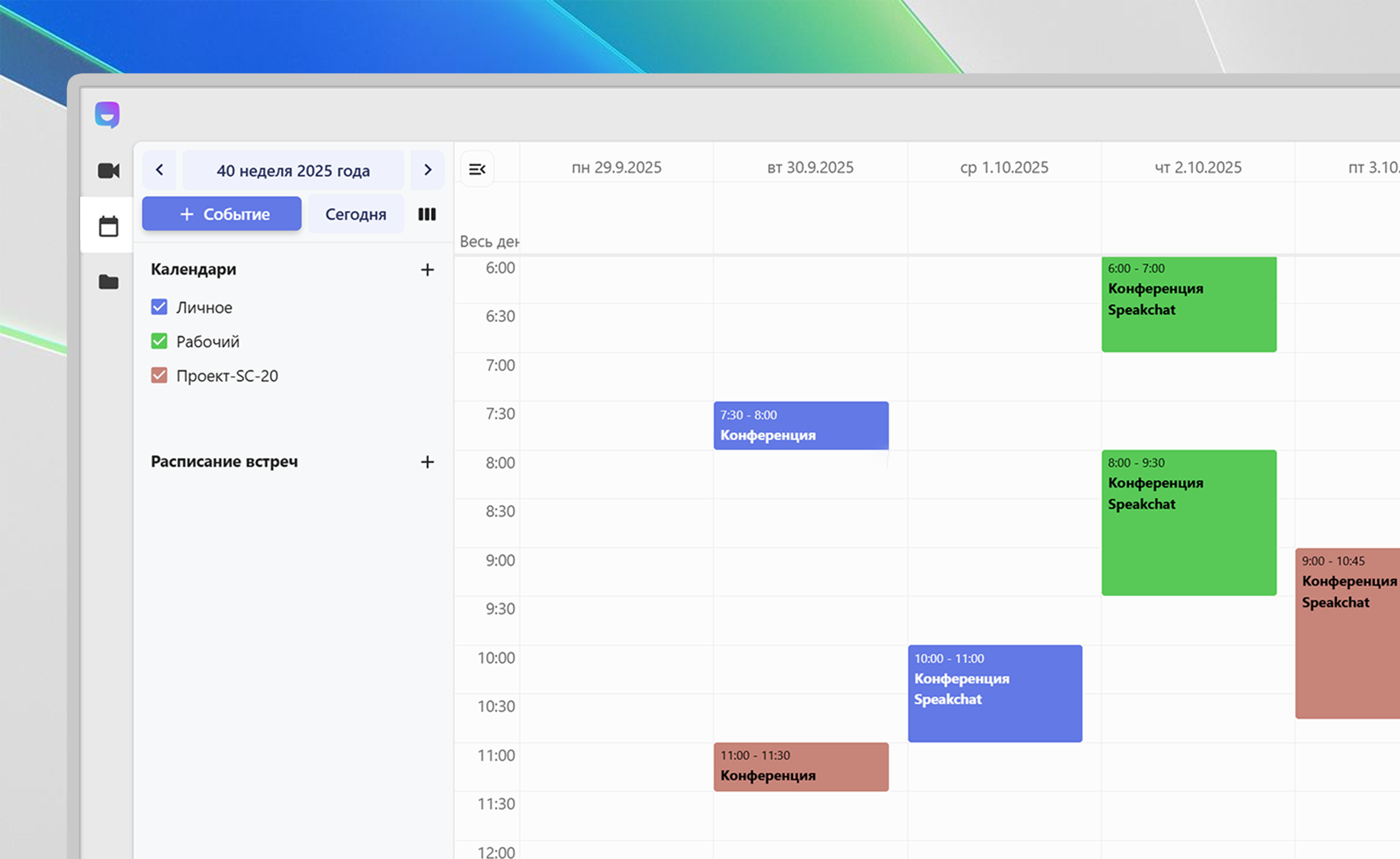Add a new calendar with plus icon
The height and width of the screenshot is (859, 1400).
[x=427, y=269]
